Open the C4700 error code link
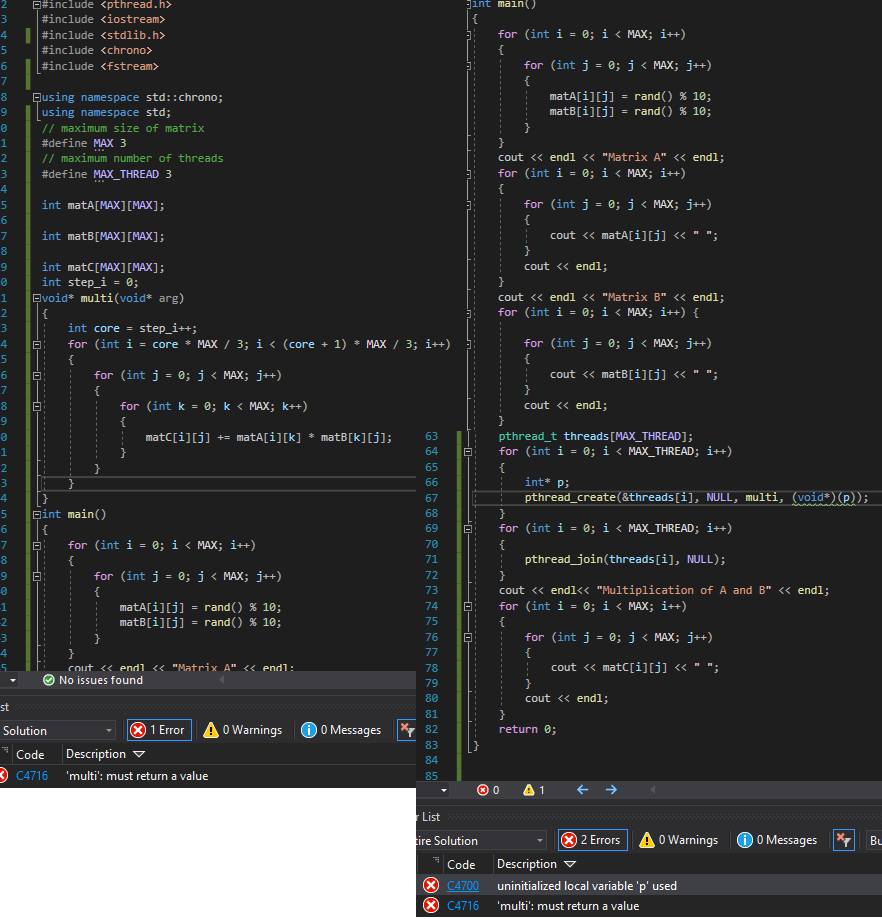The image size is (882, 919). [x=463, y=886]
